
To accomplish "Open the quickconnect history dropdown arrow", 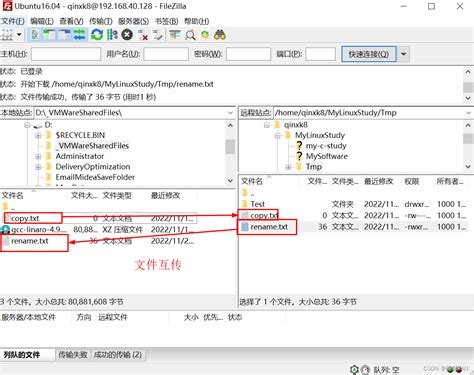I will 403,54.
